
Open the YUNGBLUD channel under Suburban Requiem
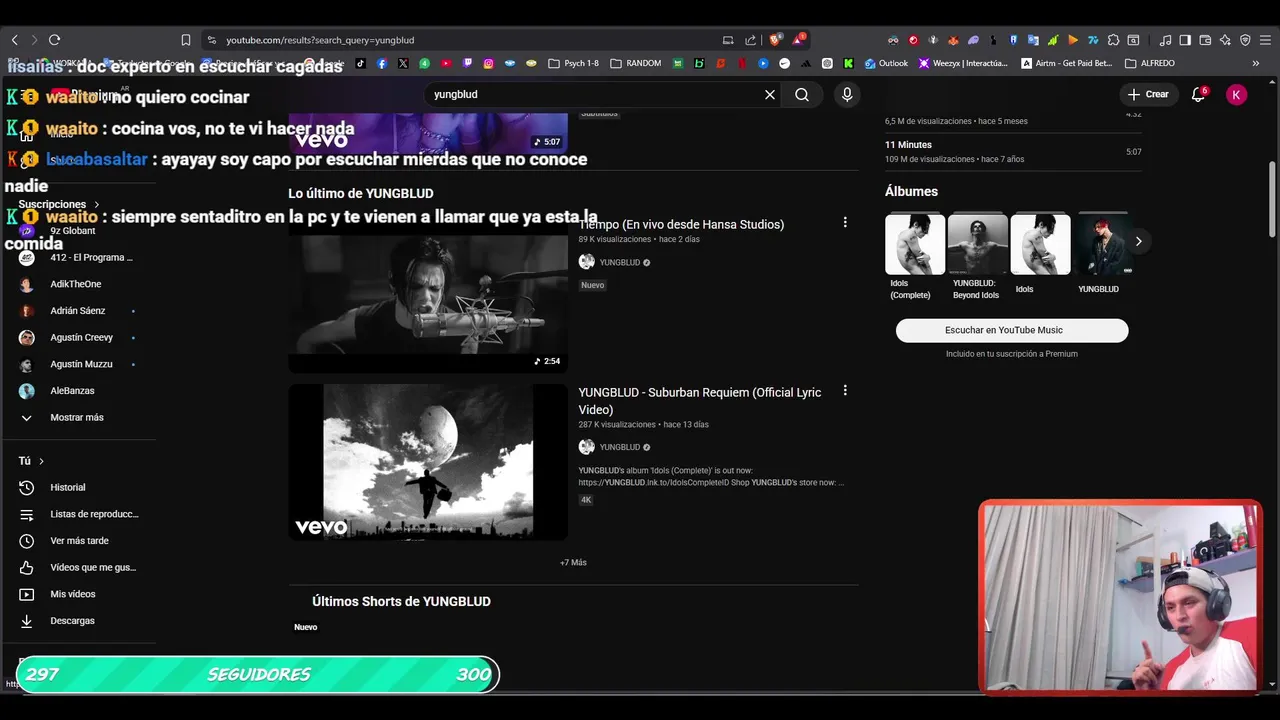619,447
